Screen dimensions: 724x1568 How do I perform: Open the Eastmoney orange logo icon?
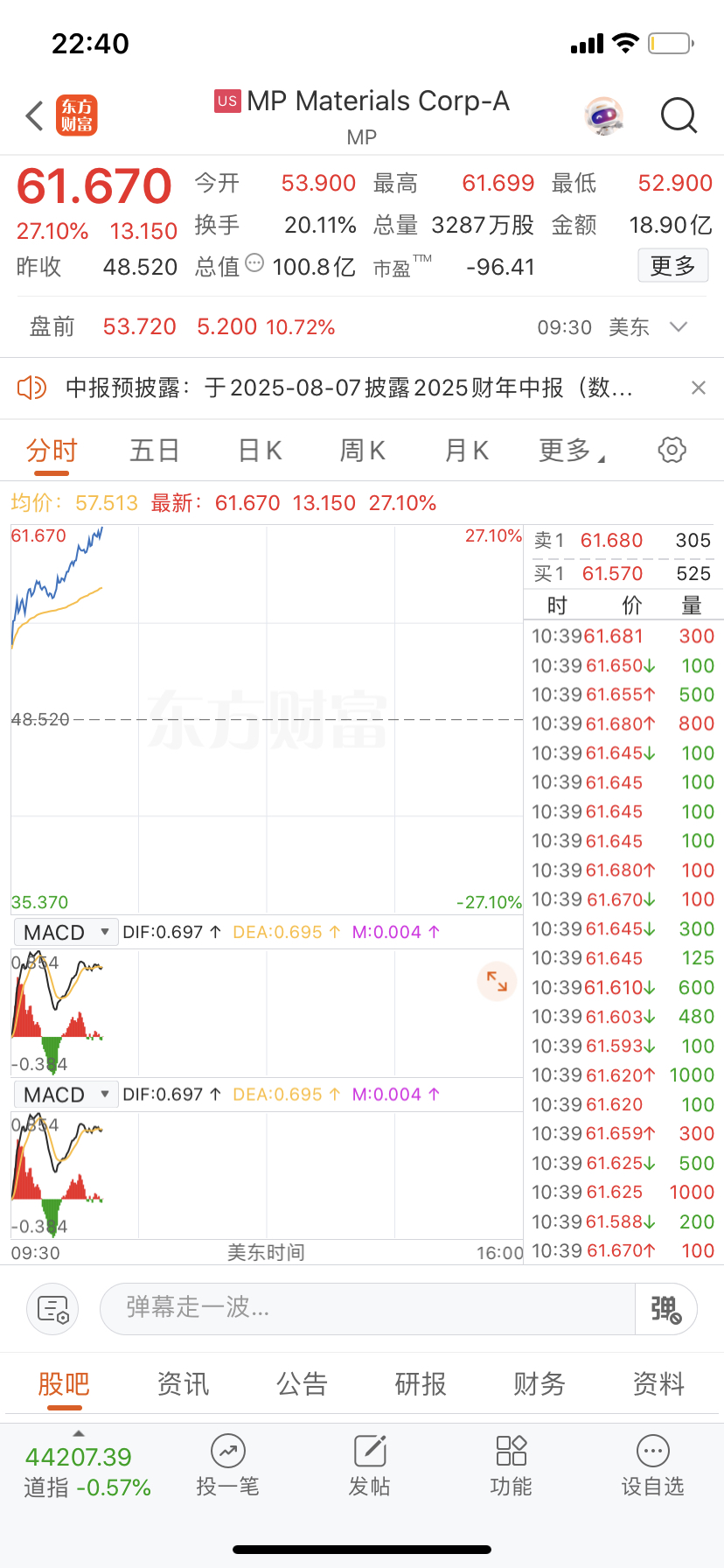(77, 115)
